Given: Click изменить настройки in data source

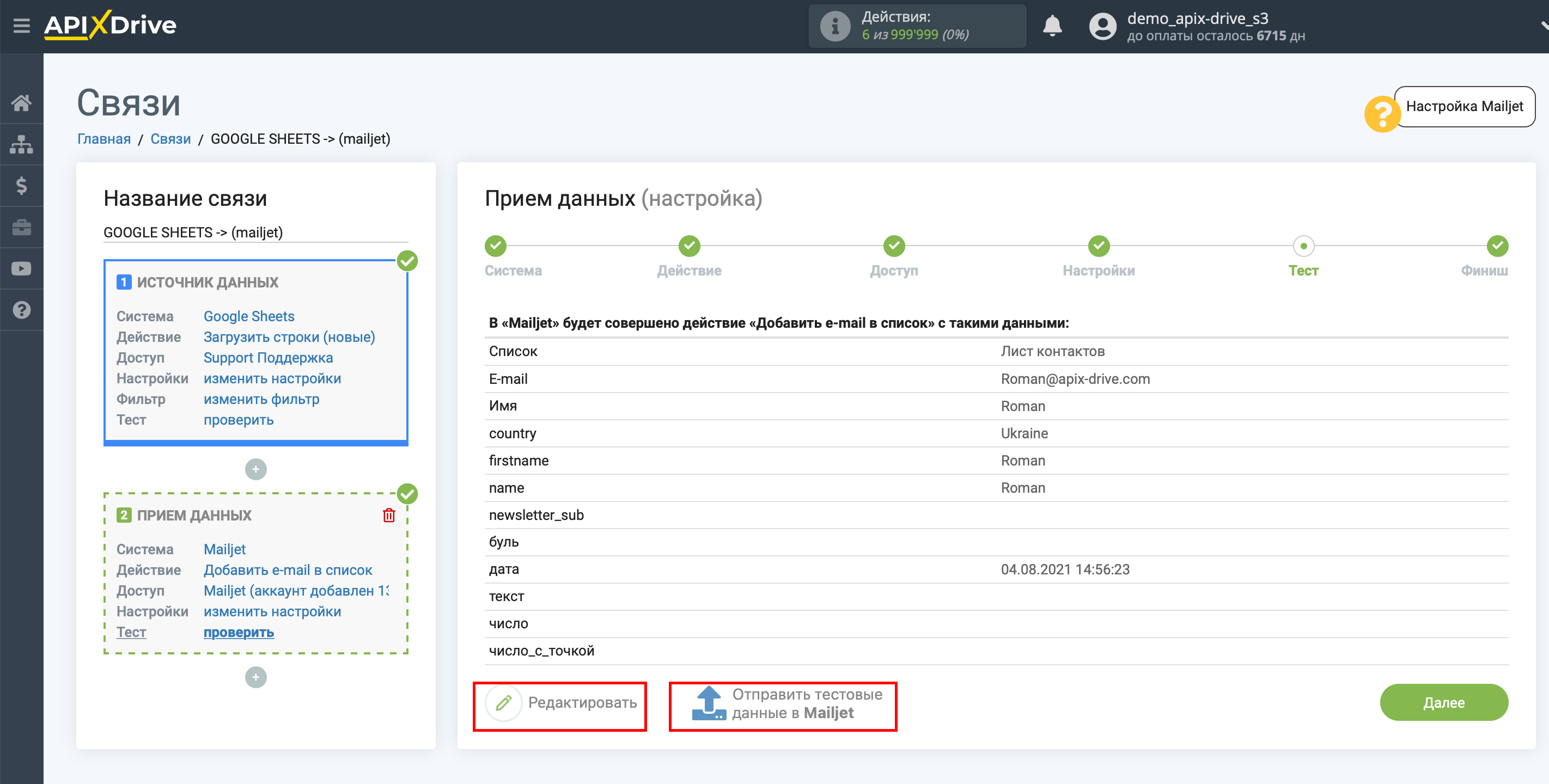Looking at the screenshot, I should tap(272, 378).
